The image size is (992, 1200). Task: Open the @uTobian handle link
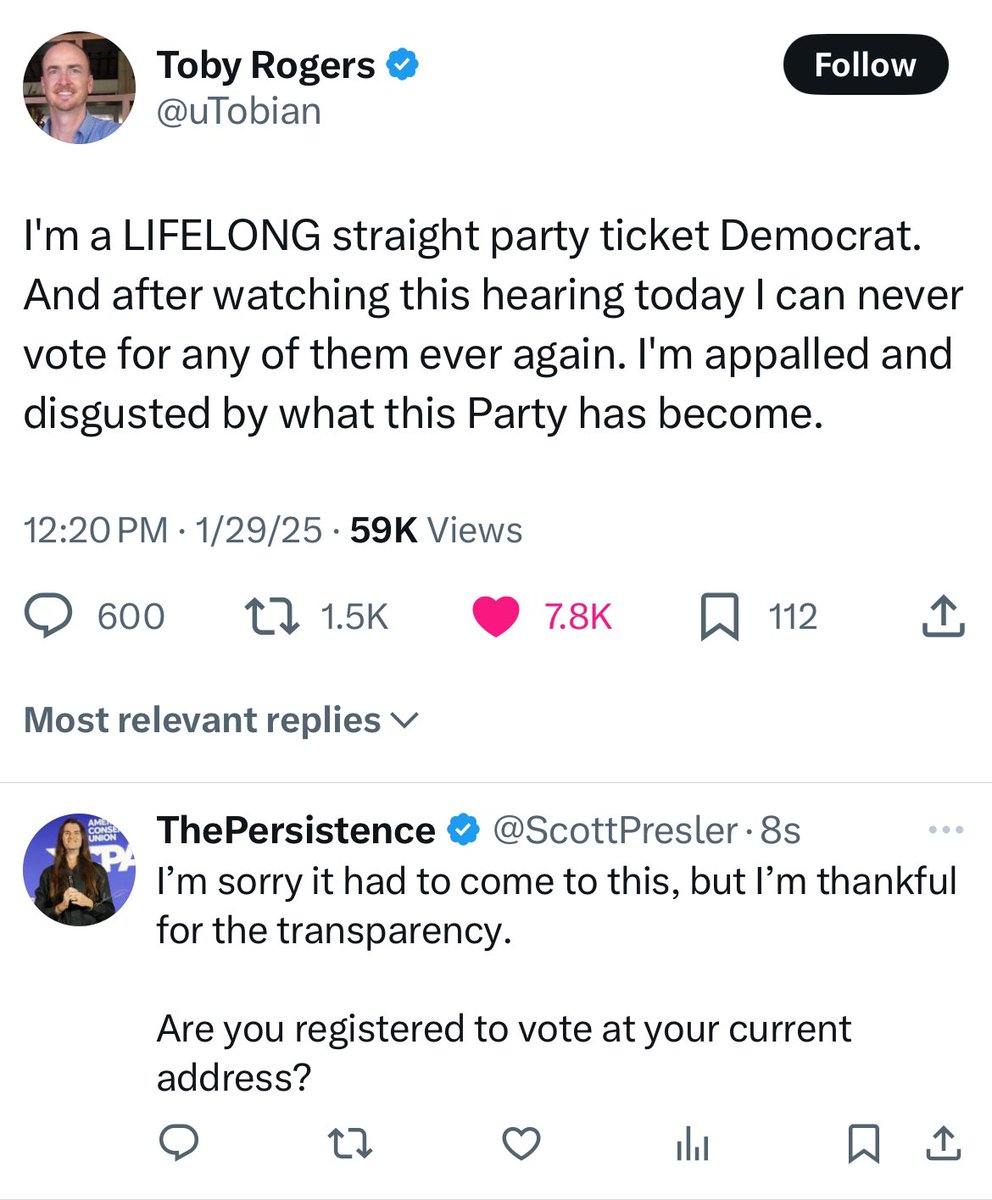point(239,110)
